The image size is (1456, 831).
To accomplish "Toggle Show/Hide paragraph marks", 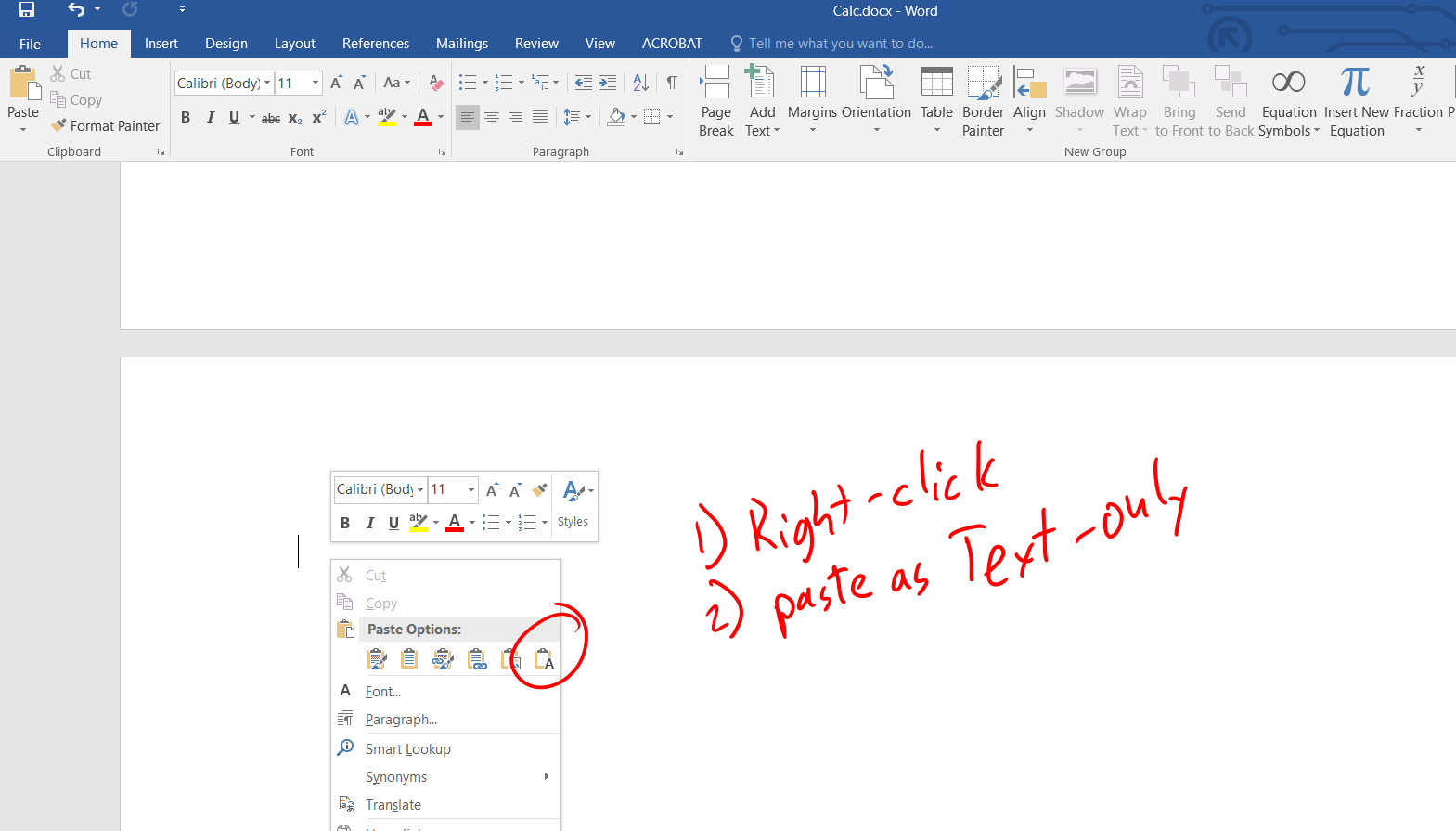I will click(x=672, y=83).
